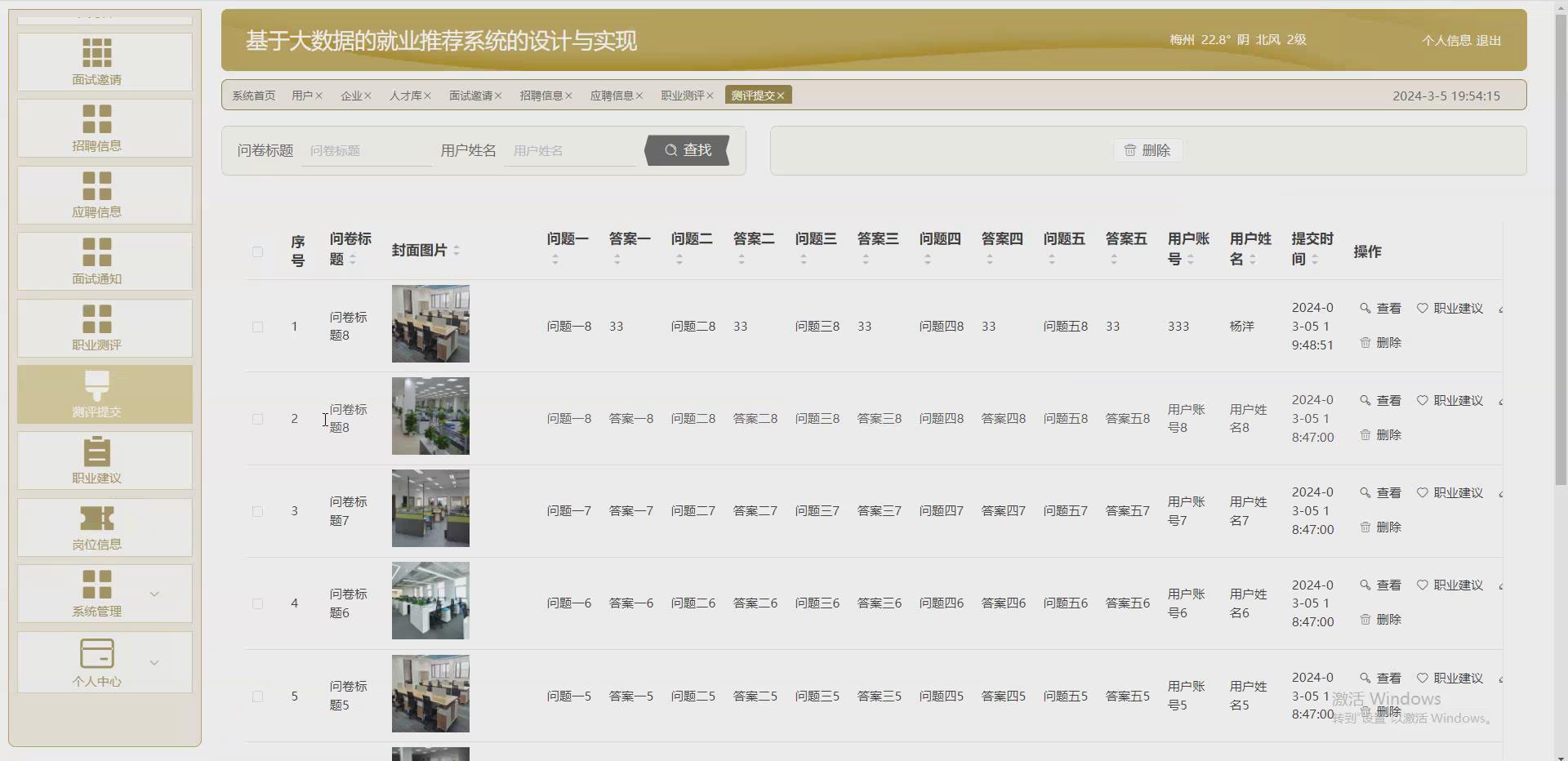Viewport: 1568px width, 761px height.
Task: Switch to 应聘信息 tab
Action: pos(612,96)
